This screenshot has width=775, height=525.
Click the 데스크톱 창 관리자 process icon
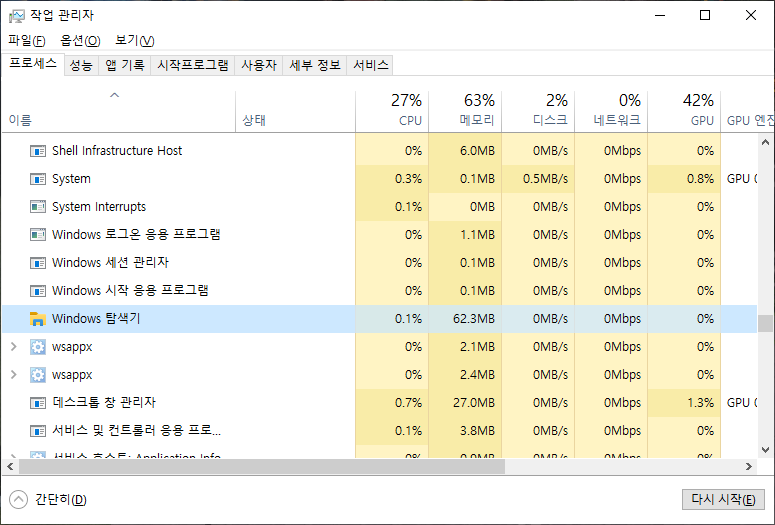coord(38,403)
